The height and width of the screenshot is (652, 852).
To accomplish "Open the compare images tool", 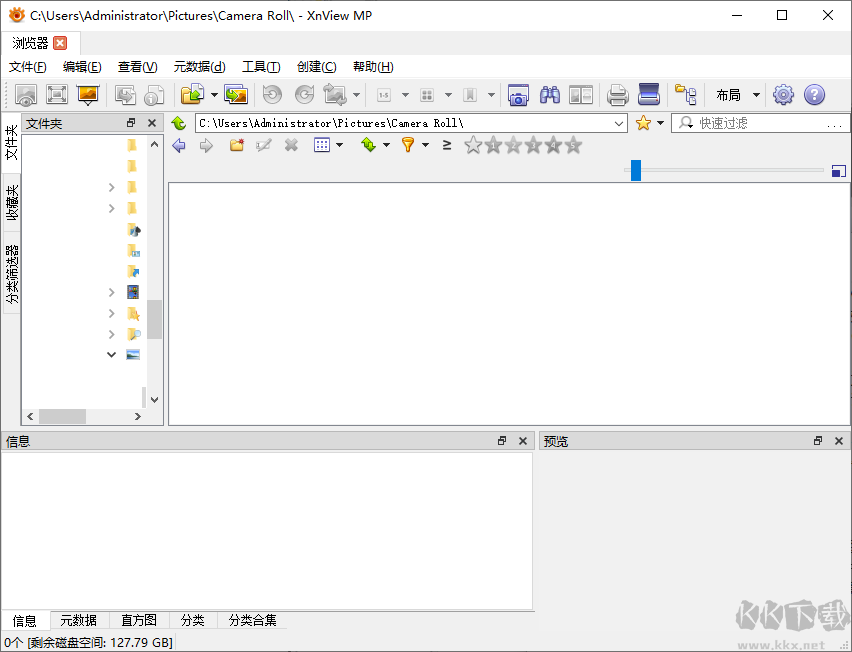I will click(580, 95).
